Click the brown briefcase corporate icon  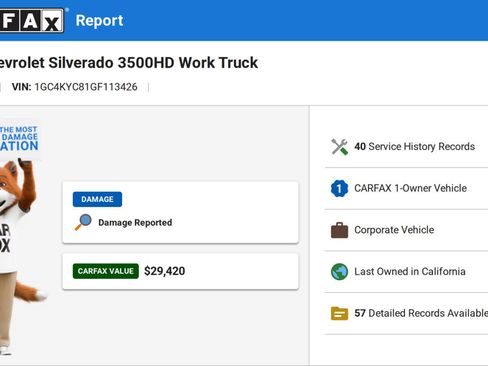coord(339,230)
